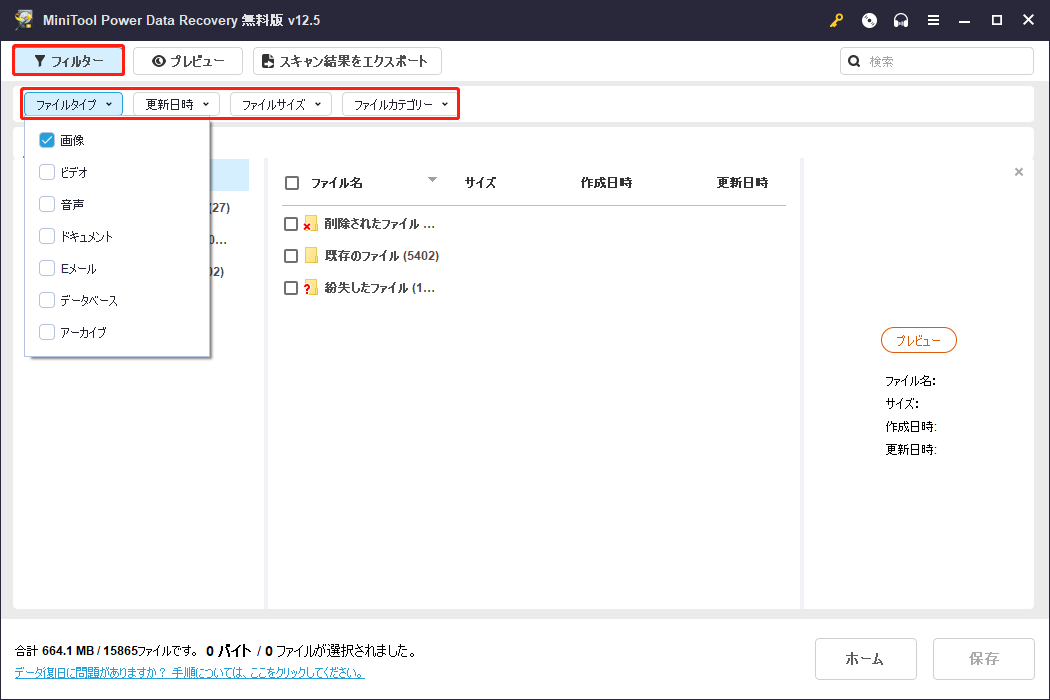Check the 紛失したファイル row checkbox
1050x700 pixels.
(291, 288)
